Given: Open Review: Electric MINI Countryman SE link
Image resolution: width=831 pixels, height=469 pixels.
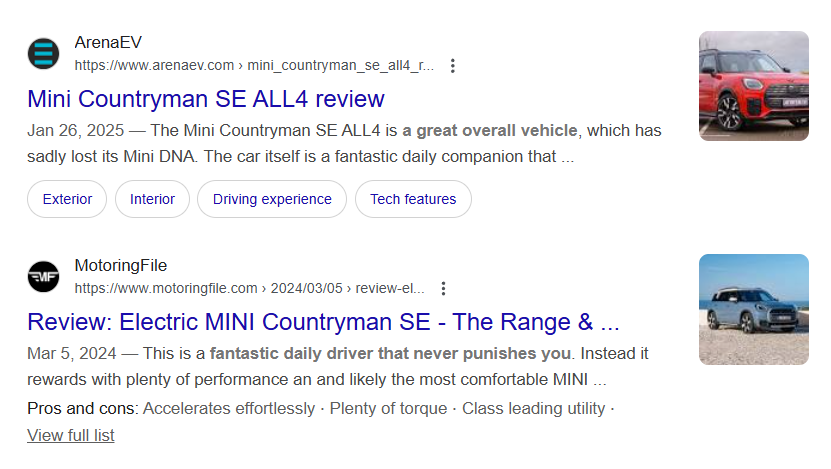Looking at the screenshot, I should click(323, 322).
